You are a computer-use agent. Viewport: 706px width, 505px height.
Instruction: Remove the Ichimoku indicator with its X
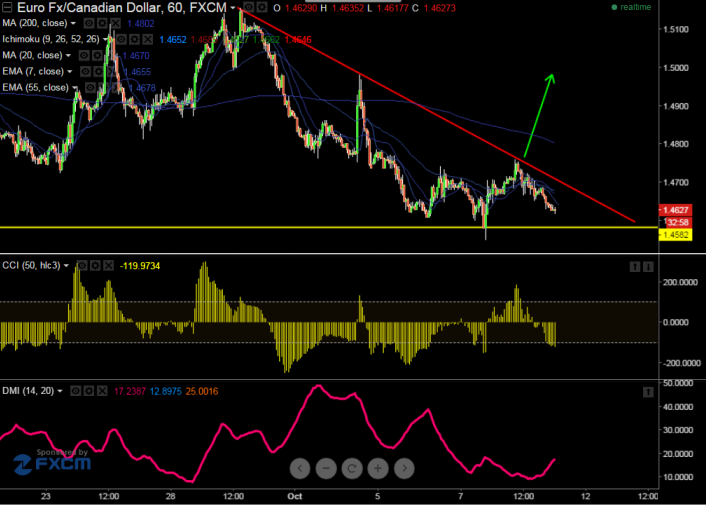[148, 40]
